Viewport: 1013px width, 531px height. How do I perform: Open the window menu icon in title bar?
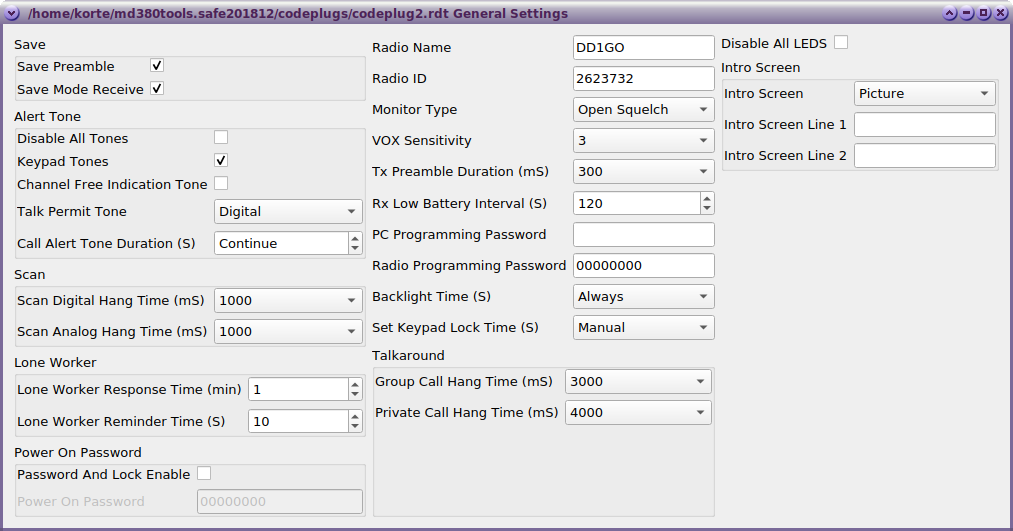tap(12, 14)
